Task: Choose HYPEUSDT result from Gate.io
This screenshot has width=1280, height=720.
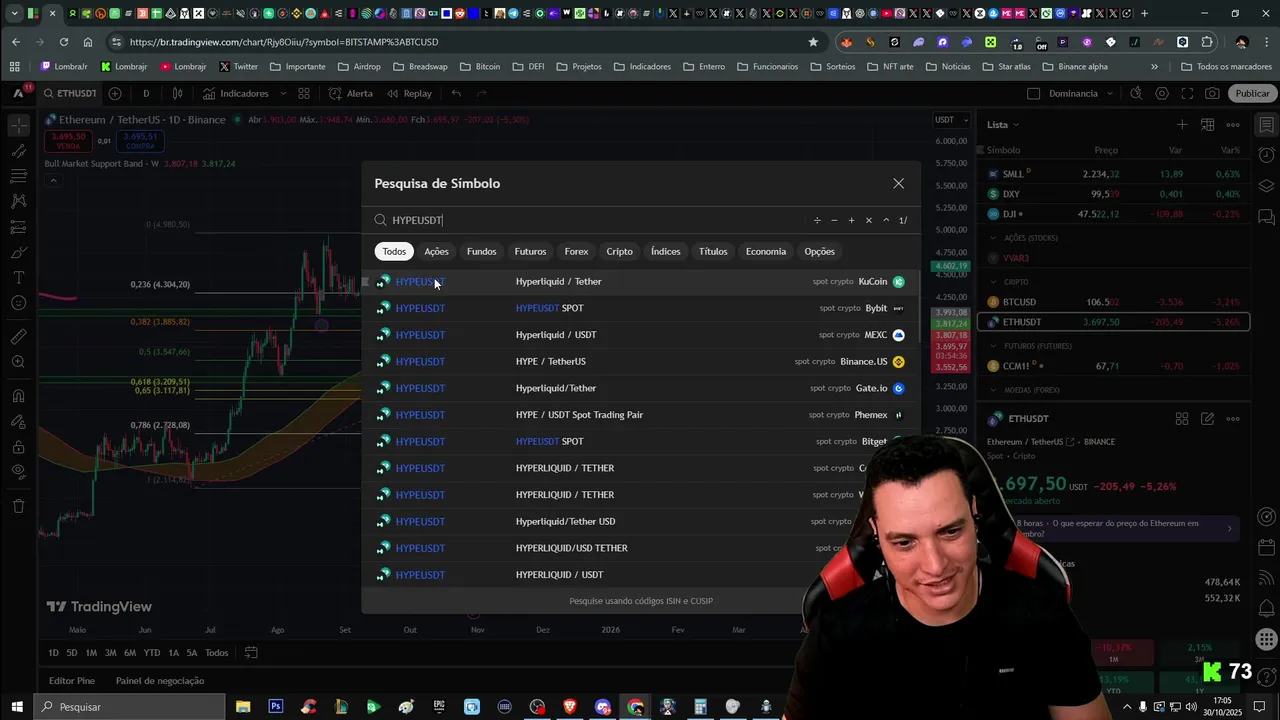Action: point(640,388)
